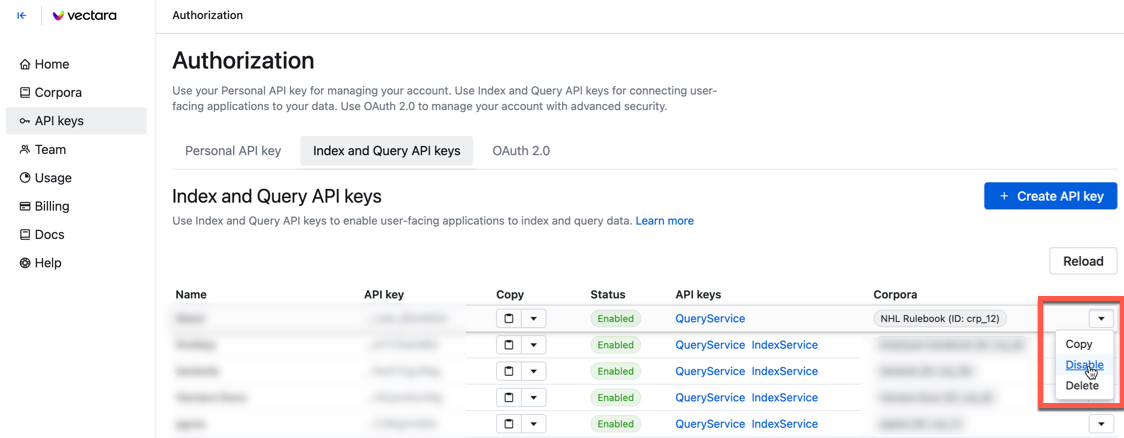Open Billing in the sidebar
1124x438 pixels.
tap(51, 206)
